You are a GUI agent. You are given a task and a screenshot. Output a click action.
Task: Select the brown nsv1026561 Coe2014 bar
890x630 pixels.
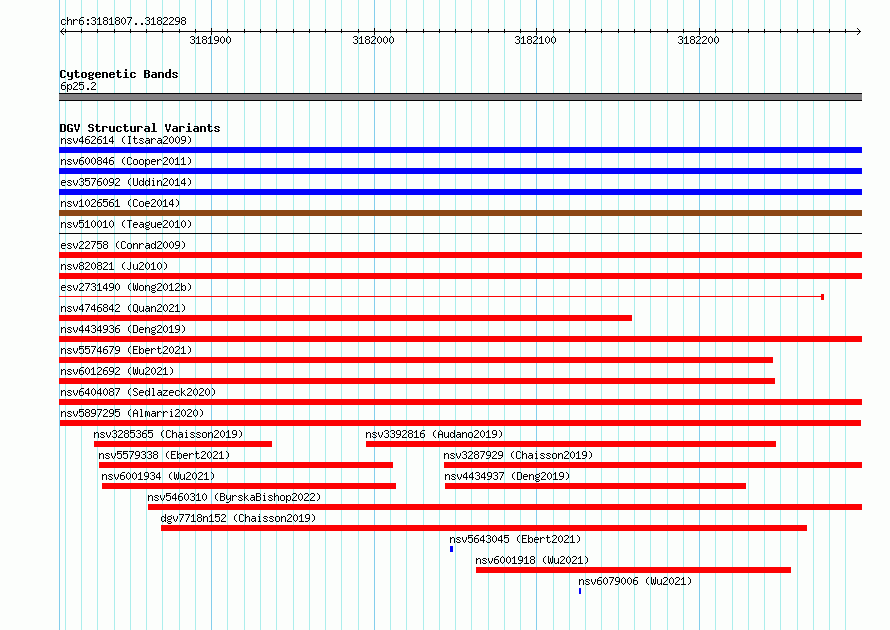click(460, 213)
